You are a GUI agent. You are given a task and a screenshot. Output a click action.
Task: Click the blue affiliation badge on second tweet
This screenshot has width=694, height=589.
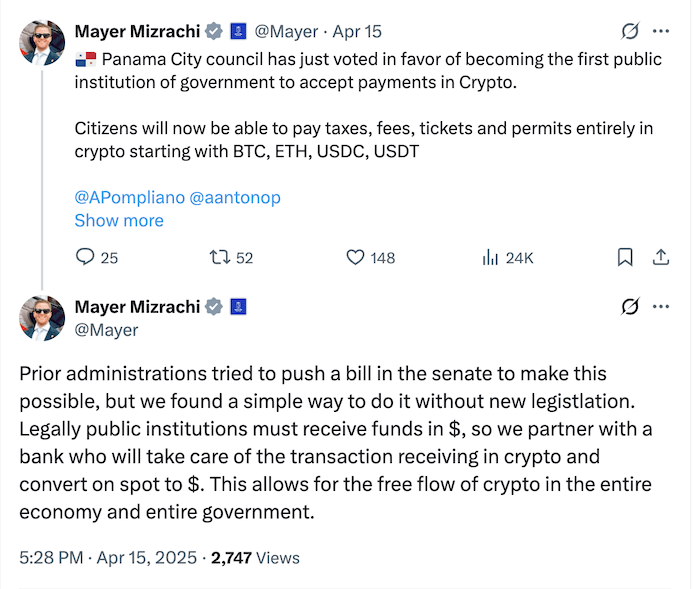click(x=238, y=307)
